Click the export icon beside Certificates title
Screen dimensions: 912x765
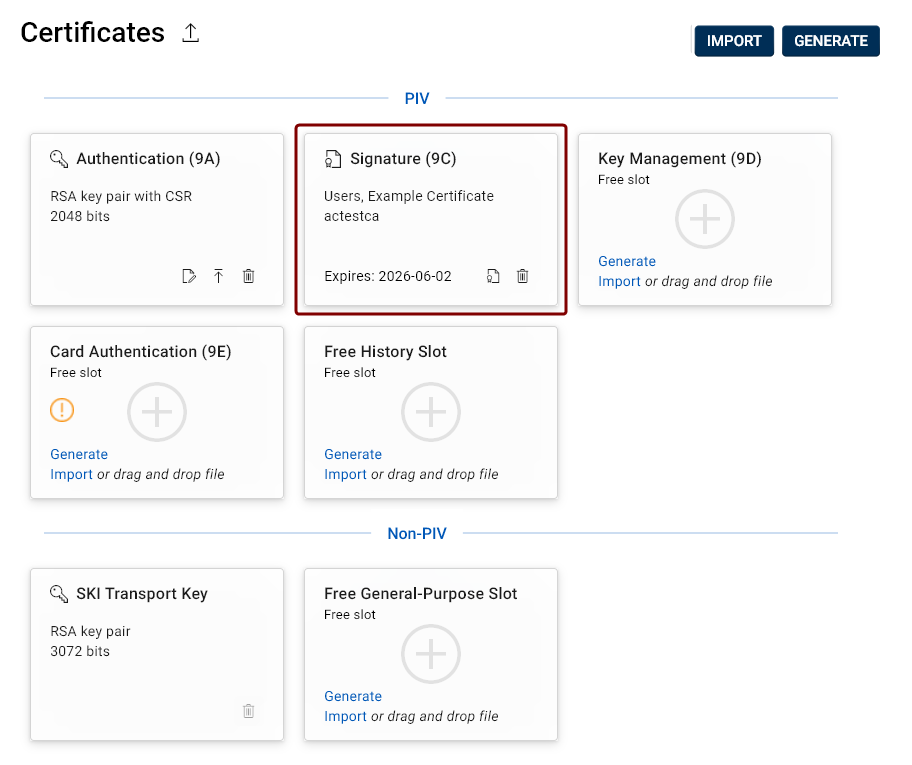(x=191, y=33)
